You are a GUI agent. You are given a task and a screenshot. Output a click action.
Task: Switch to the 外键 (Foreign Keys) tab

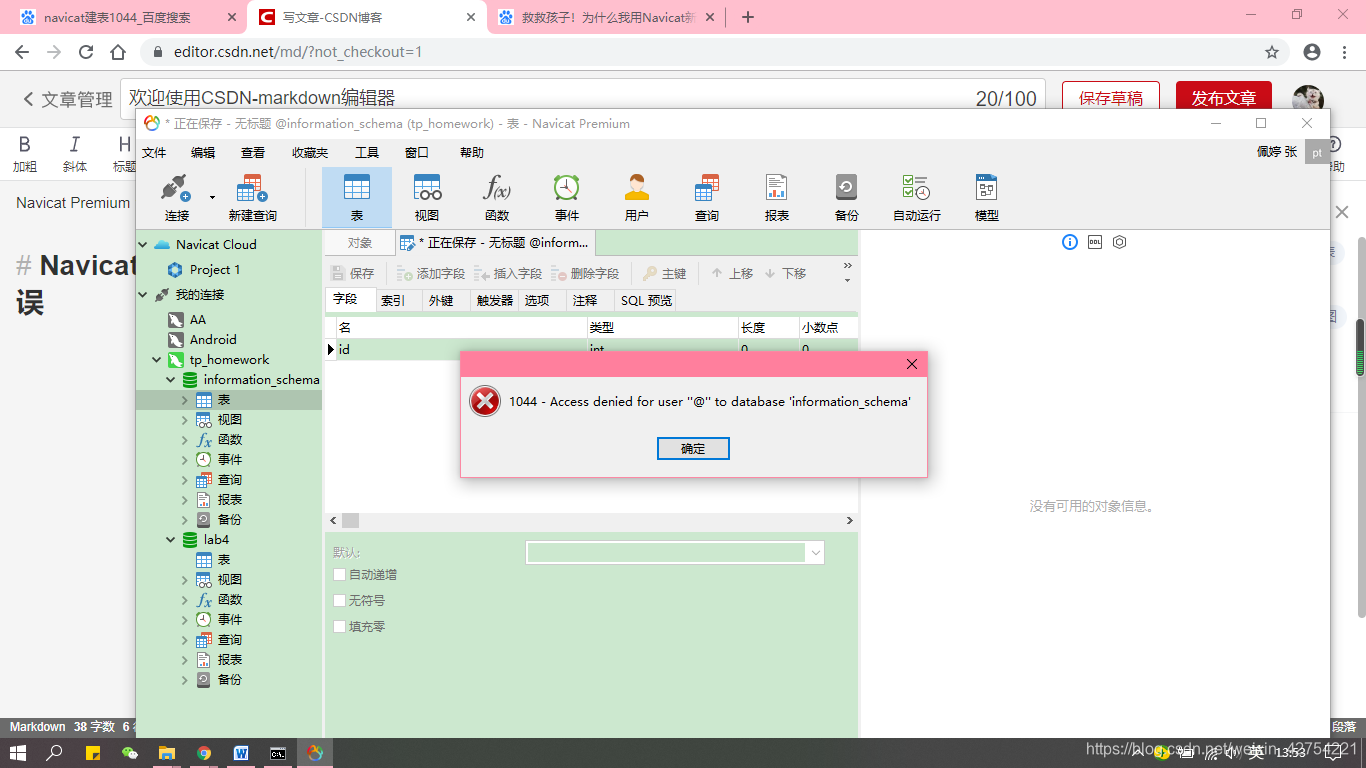click(x=441, y=300)
